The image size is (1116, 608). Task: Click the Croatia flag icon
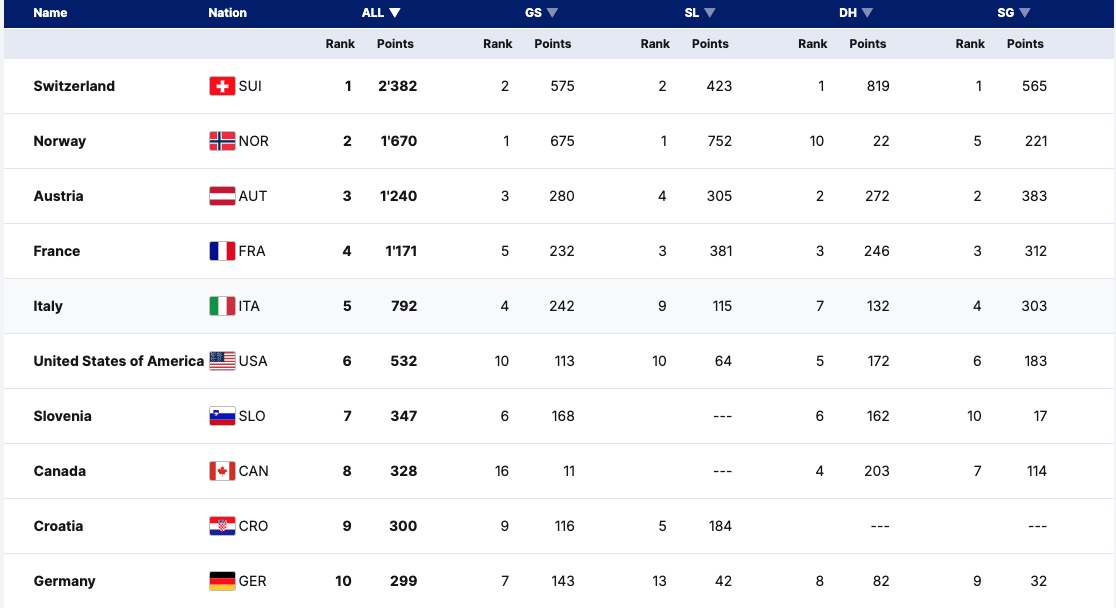point(222,526)
